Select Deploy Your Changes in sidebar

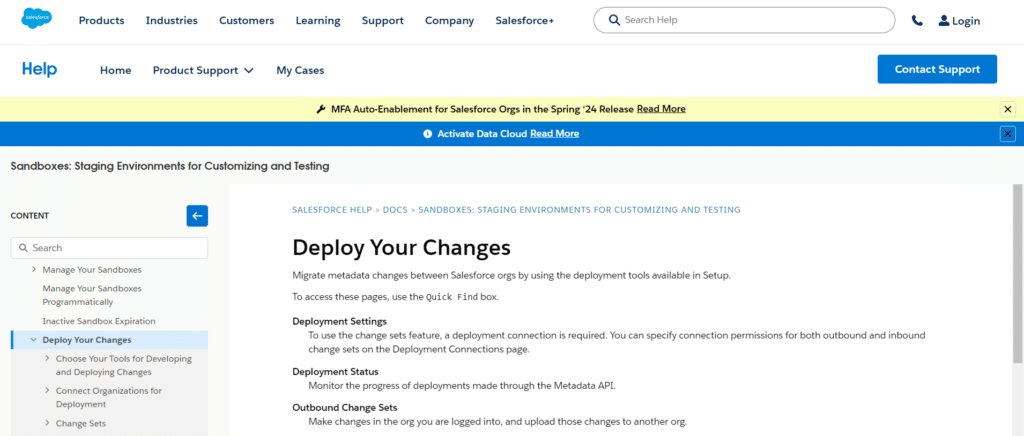click(x=87, y=339)
